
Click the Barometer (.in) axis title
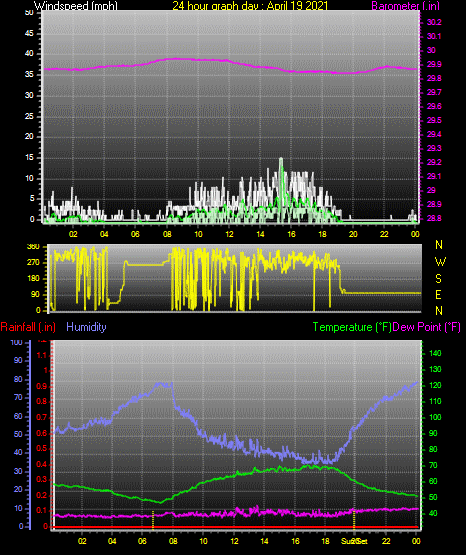(405, 6)
